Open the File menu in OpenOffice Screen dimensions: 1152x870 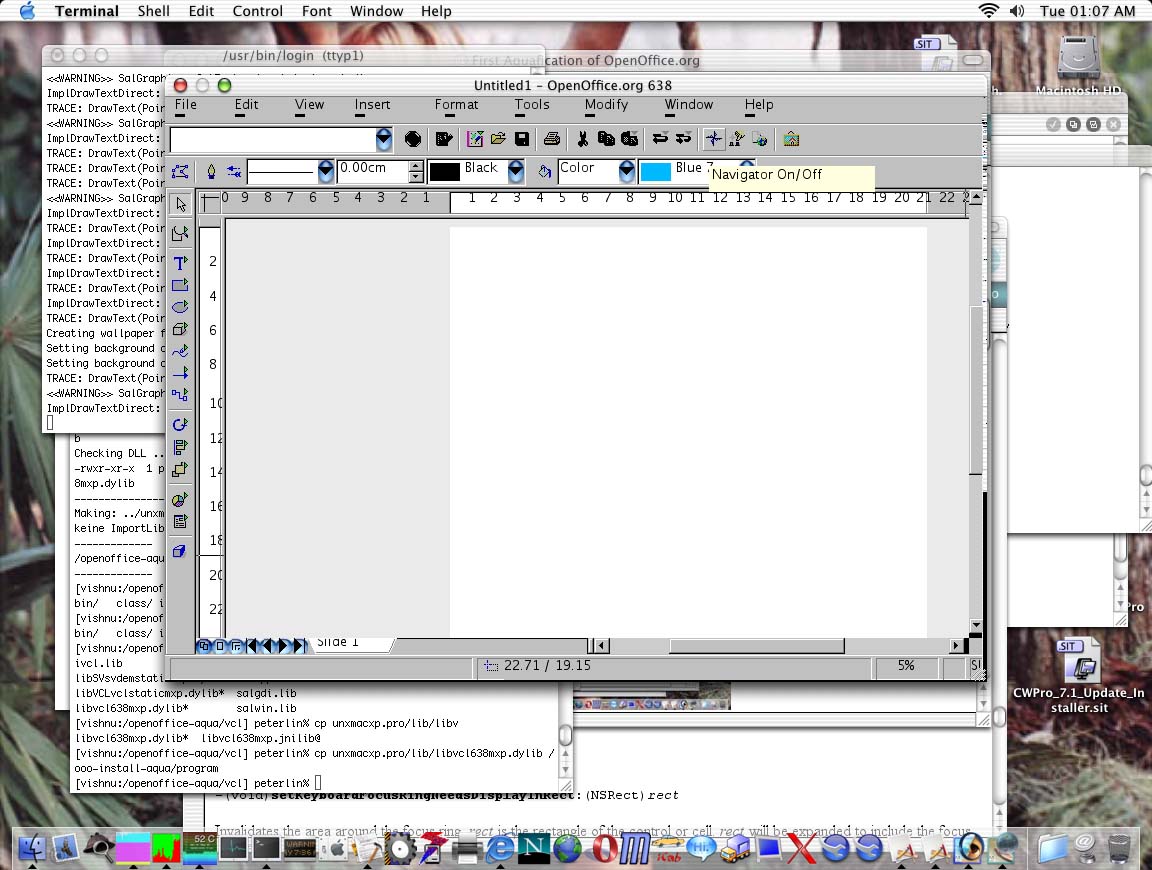(x=186, y=105)
